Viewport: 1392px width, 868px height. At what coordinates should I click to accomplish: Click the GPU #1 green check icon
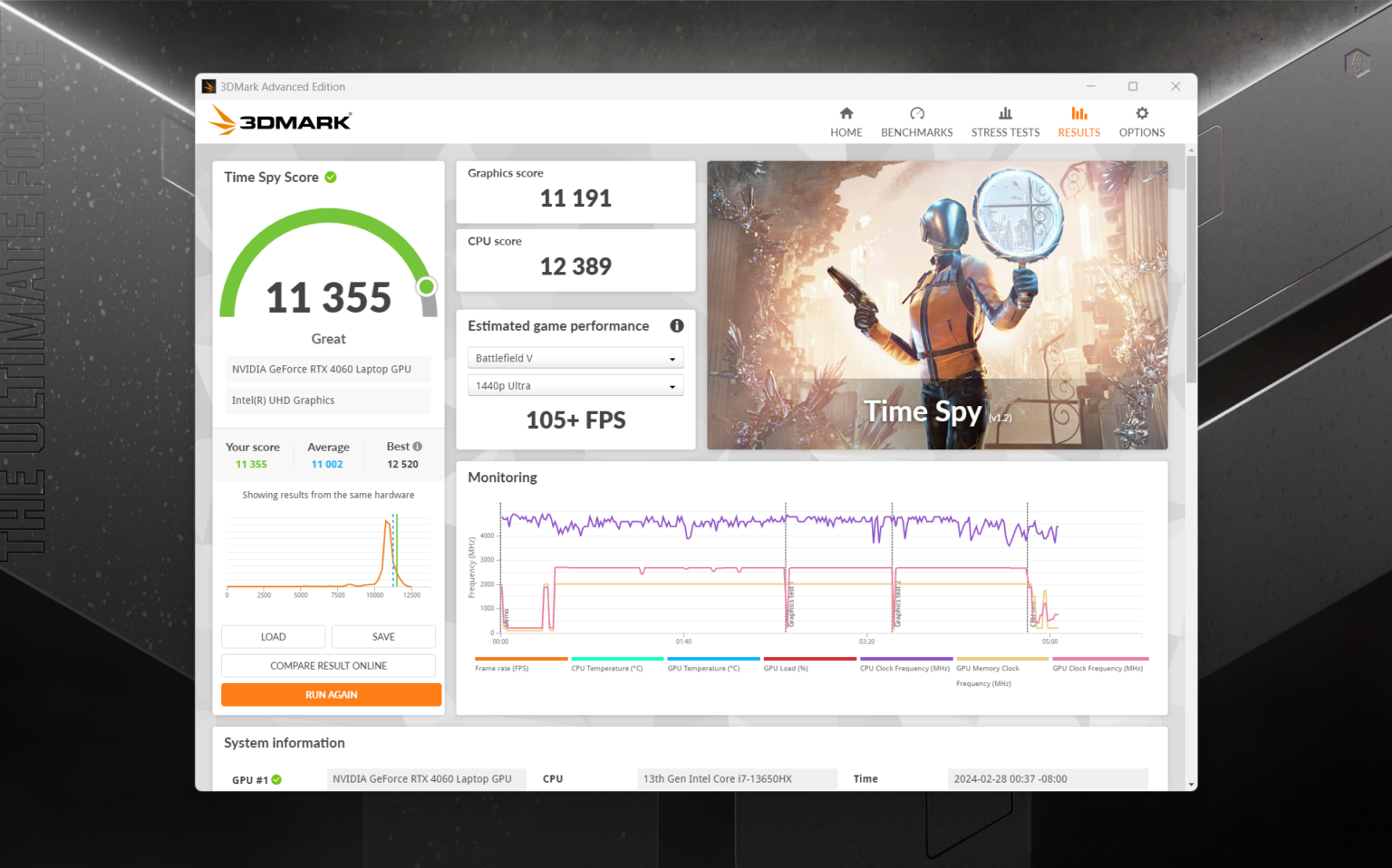point(276,779)
